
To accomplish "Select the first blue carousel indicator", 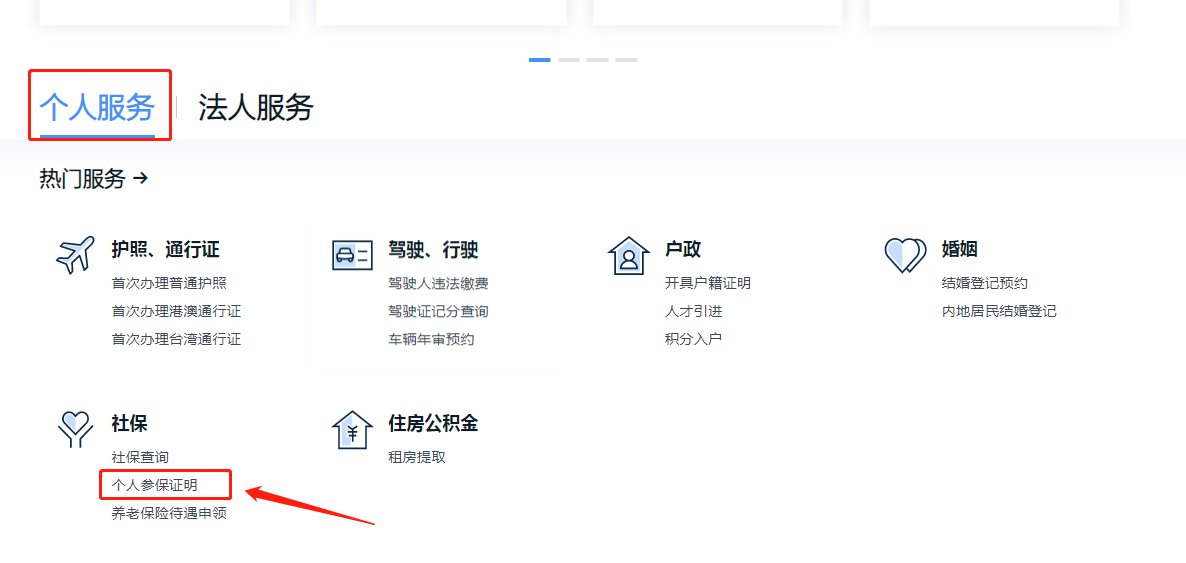I will point(539,60).
